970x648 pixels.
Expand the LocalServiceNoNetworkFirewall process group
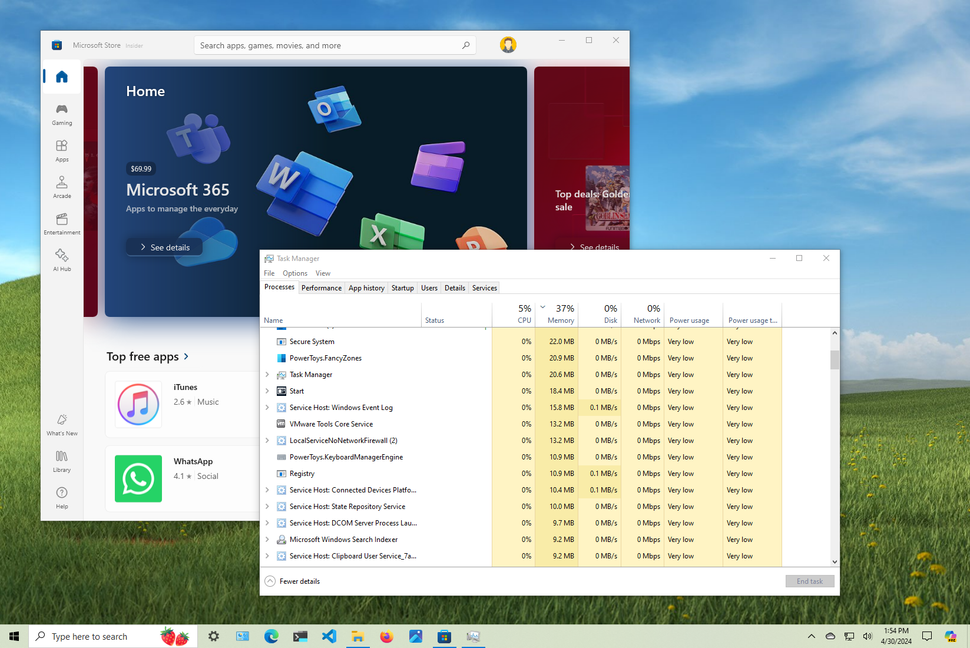click(266, 440)
